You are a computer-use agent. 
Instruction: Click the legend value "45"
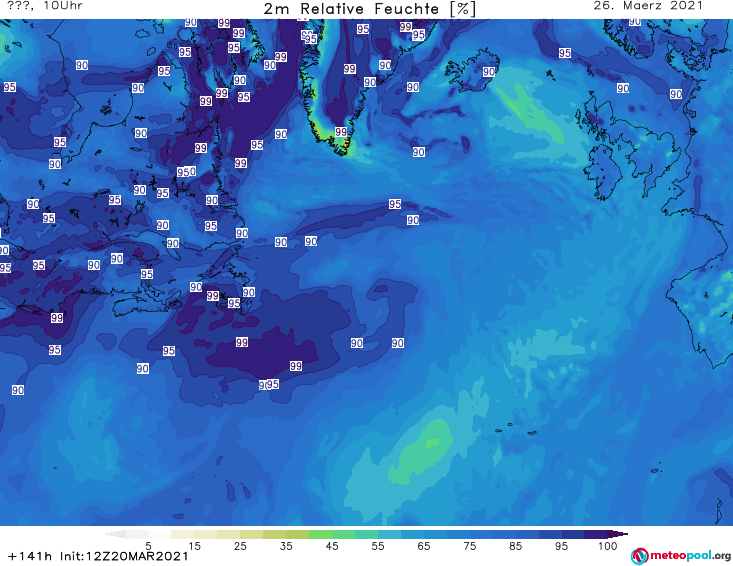[332, 546]
